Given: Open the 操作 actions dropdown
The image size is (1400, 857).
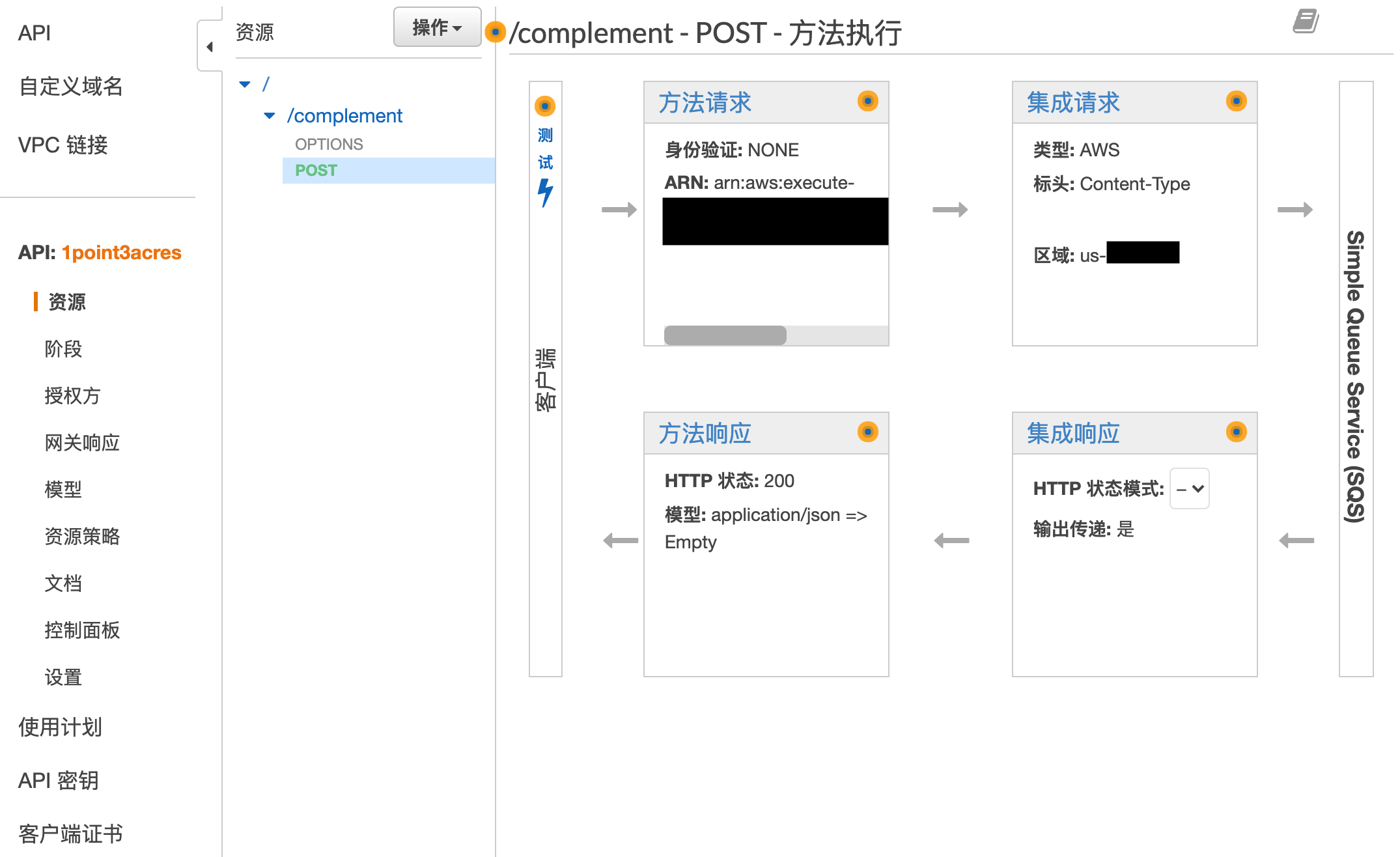Looking at the screenshot, I should [x=437, y=27].
